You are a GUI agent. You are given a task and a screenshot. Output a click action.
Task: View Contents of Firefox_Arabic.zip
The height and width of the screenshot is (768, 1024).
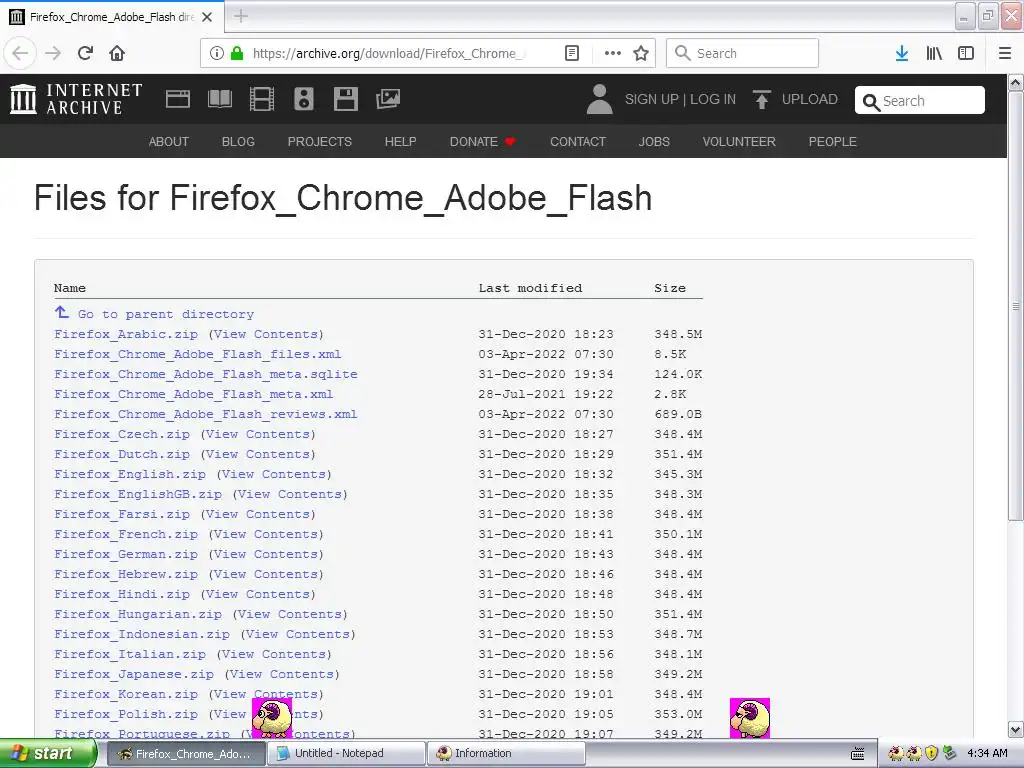coord(266,334)
